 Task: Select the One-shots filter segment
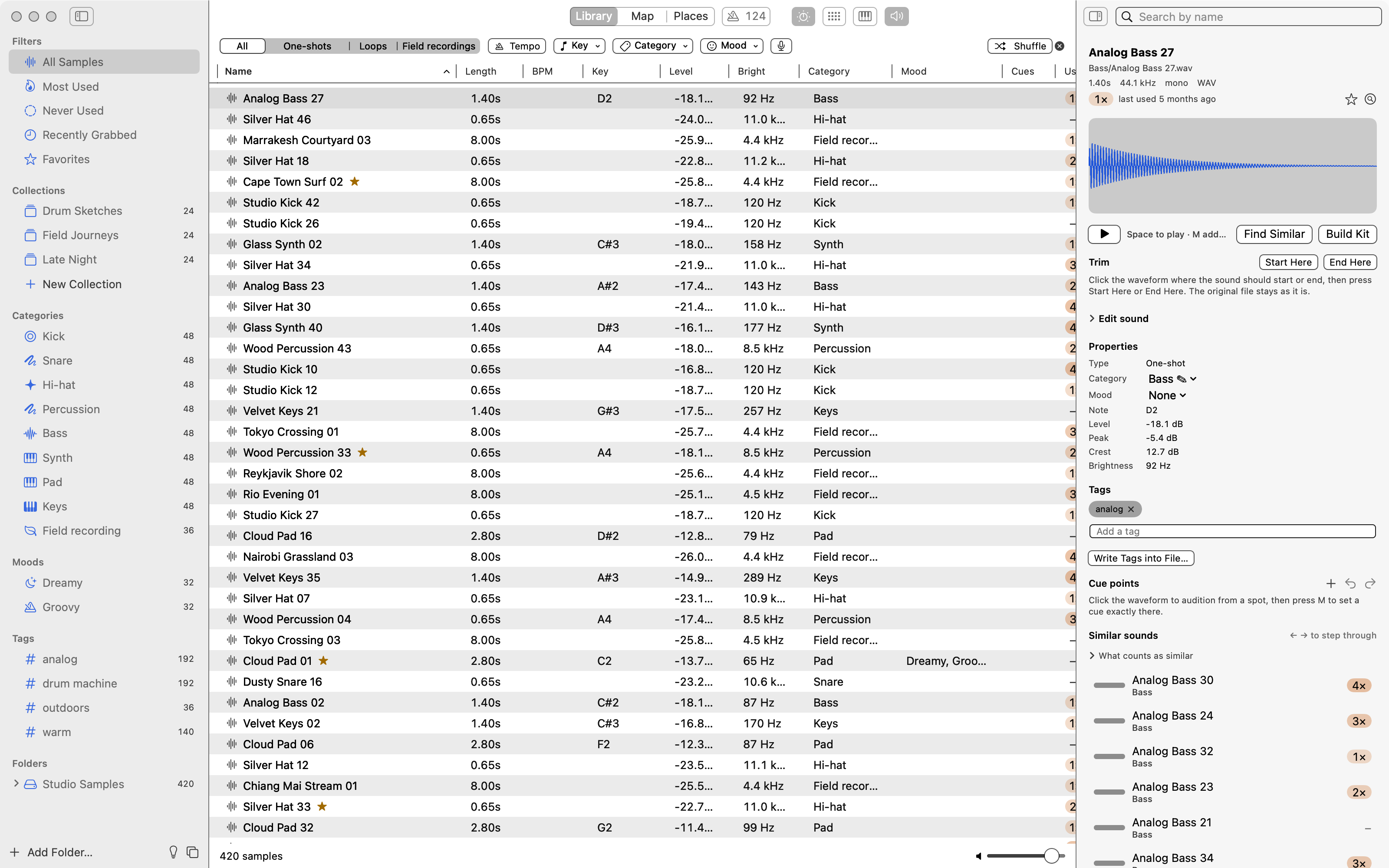pos(307,46)
